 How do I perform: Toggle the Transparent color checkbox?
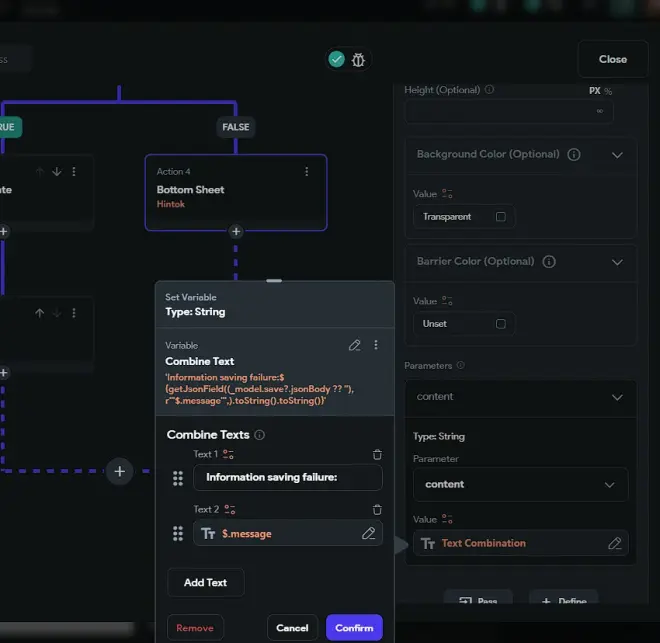(500, 217)
